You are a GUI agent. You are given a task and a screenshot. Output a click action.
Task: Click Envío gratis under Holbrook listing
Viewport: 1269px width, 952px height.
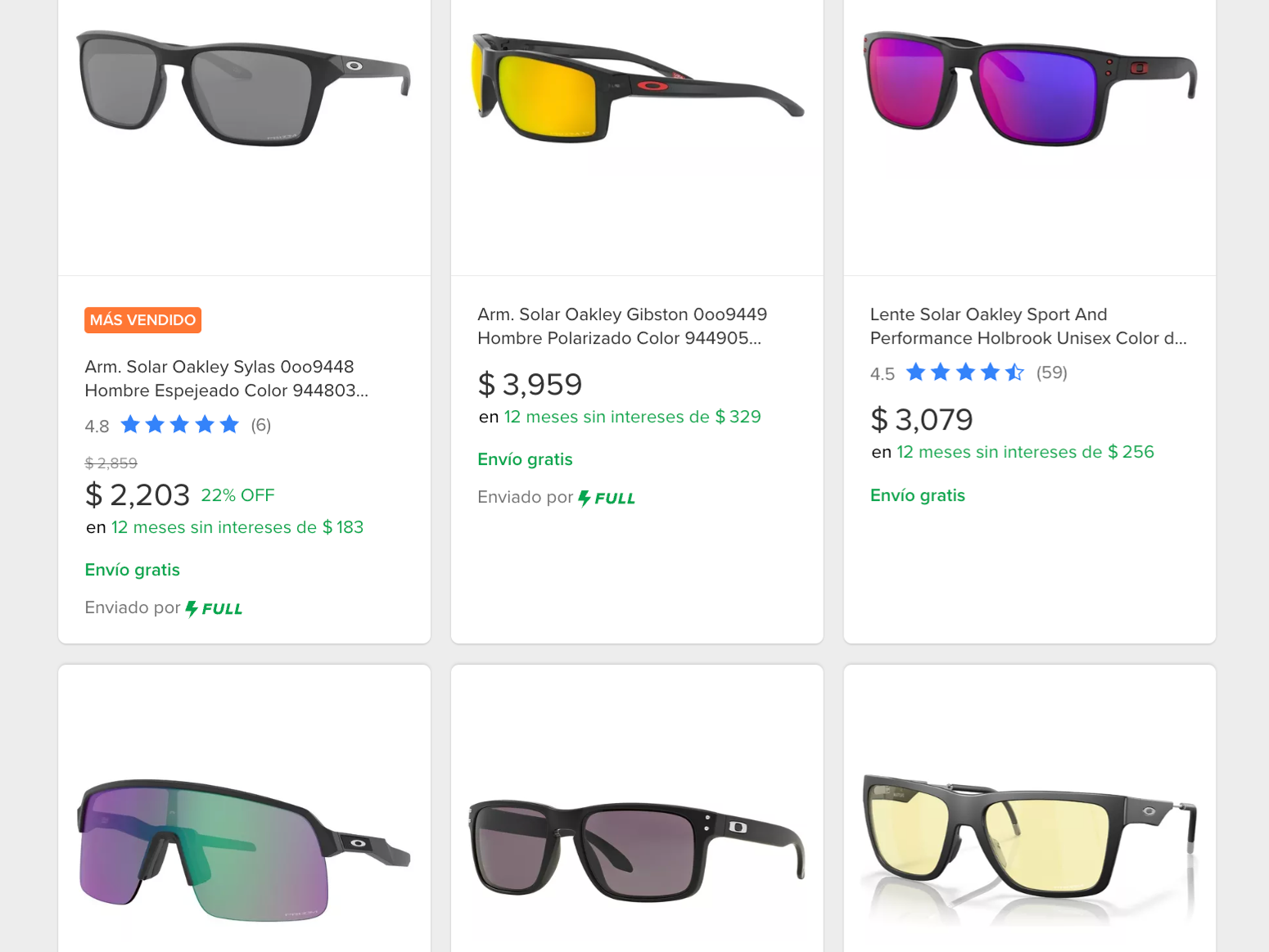click(917, 495)
